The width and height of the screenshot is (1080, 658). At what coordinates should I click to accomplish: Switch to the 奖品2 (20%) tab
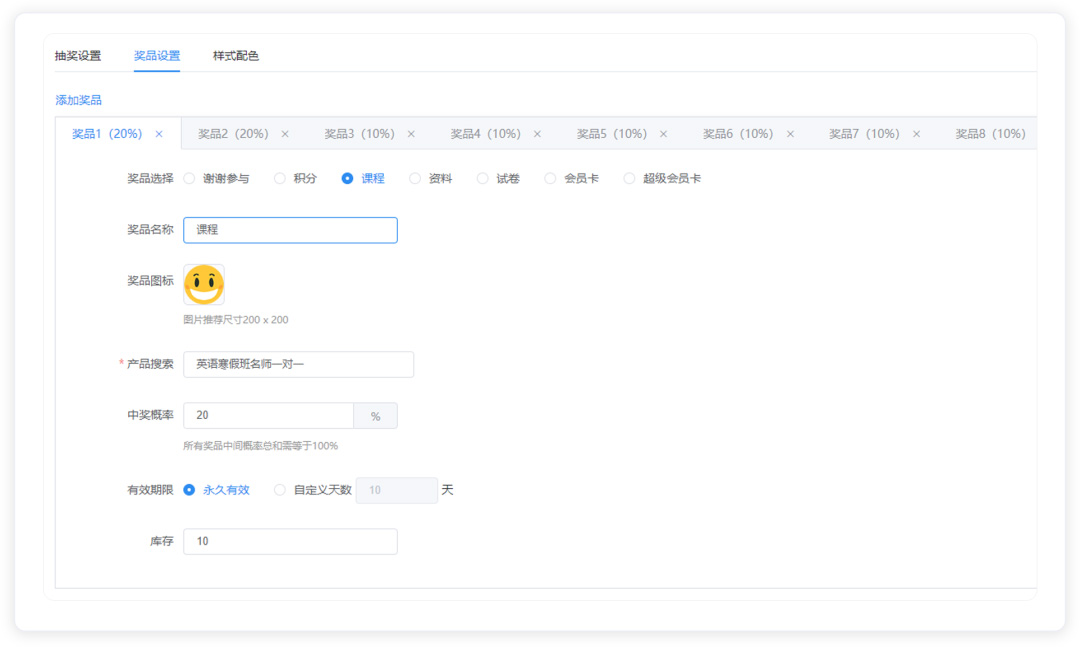coord(233,134)
